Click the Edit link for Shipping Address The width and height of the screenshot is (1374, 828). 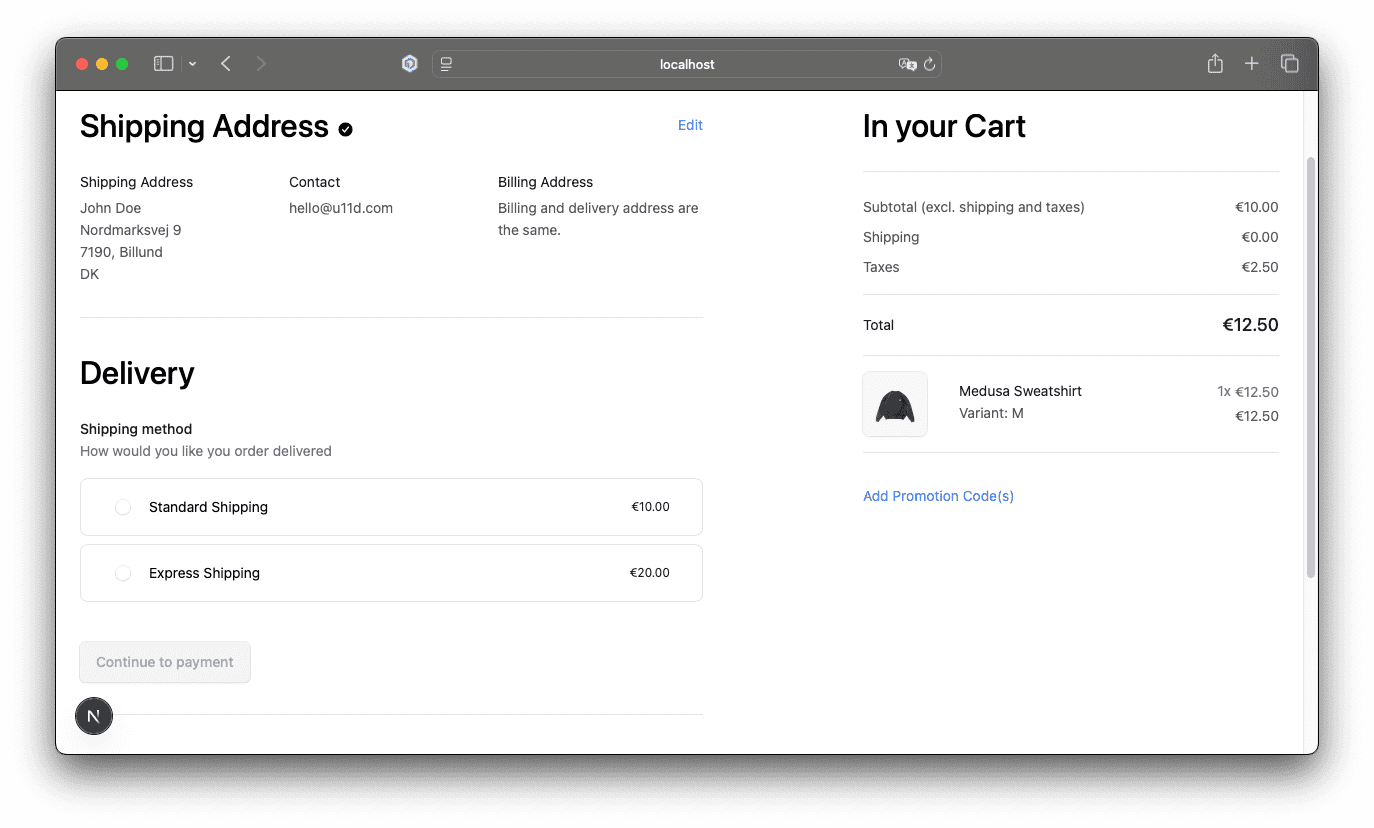point(690,125)
